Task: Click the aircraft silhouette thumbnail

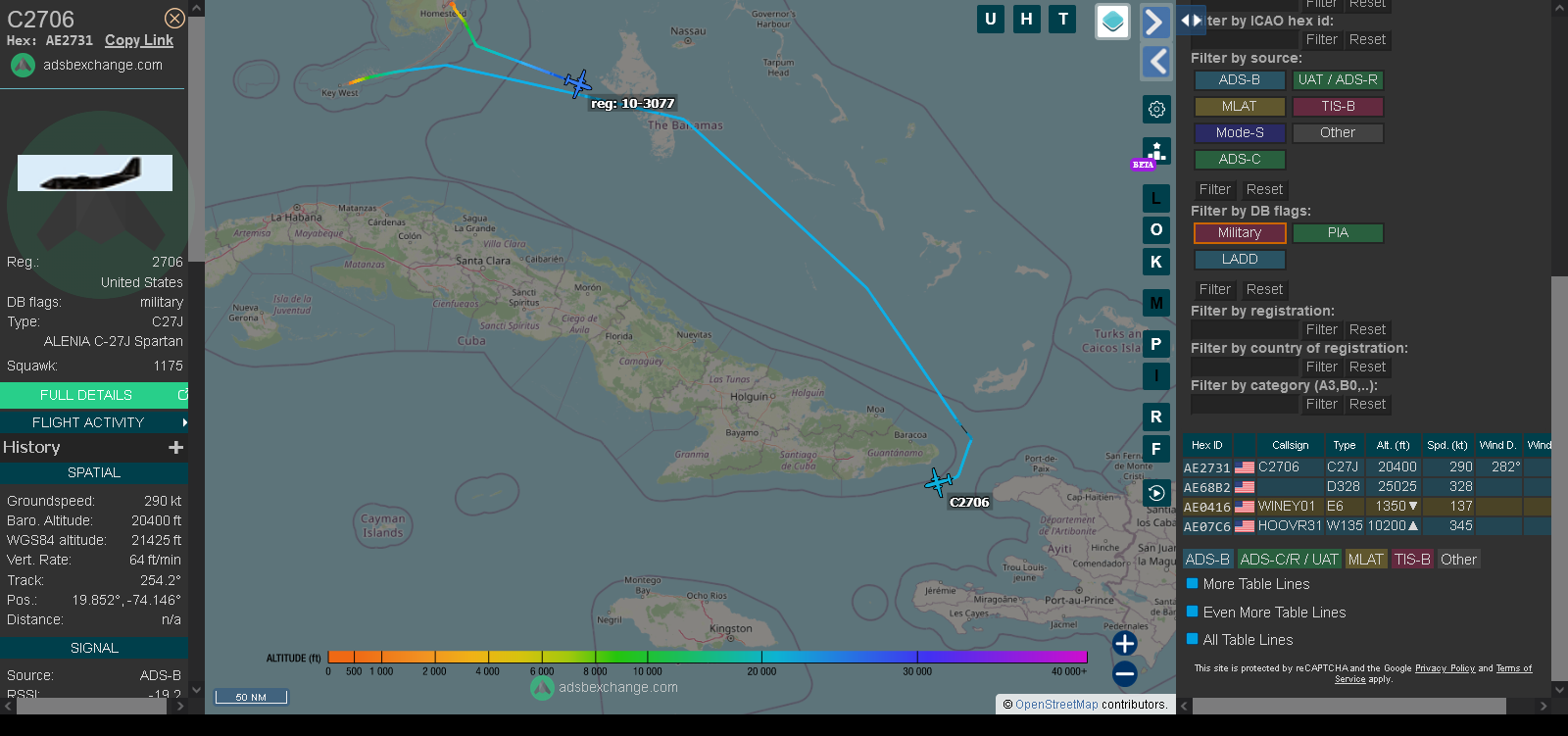Action: click(x=95, y=172)
